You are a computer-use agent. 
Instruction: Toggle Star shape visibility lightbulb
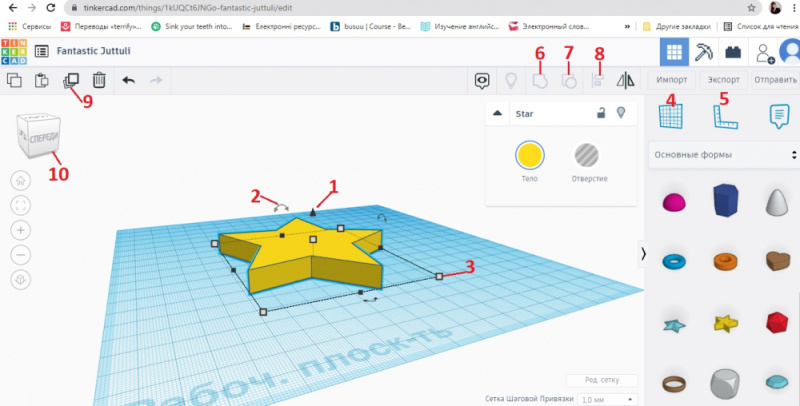point(621,114)
